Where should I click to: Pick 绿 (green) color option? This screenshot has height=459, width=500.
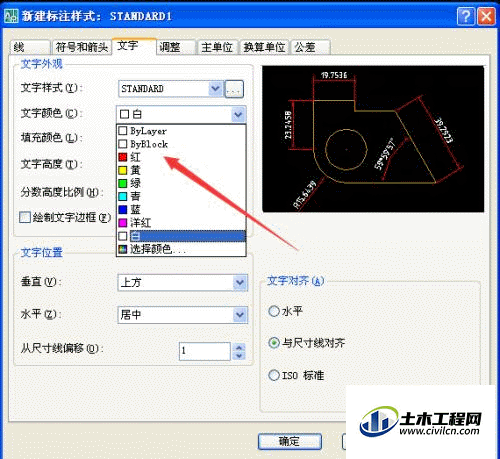[x=181, y=183]
